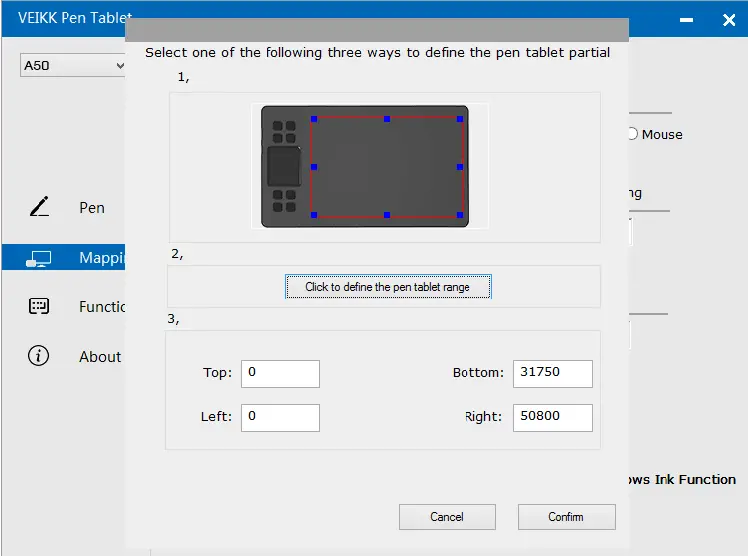Click the About info icon
This screenshot has height=556, width=748.
click(x=39, y=356)
